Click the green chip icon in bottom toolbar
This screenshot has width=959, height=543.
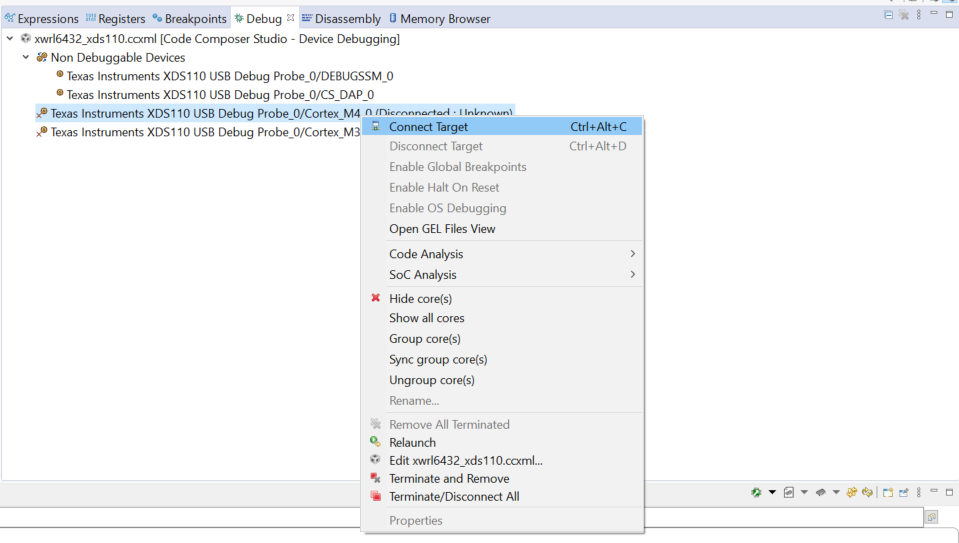(x=757, y=492)
